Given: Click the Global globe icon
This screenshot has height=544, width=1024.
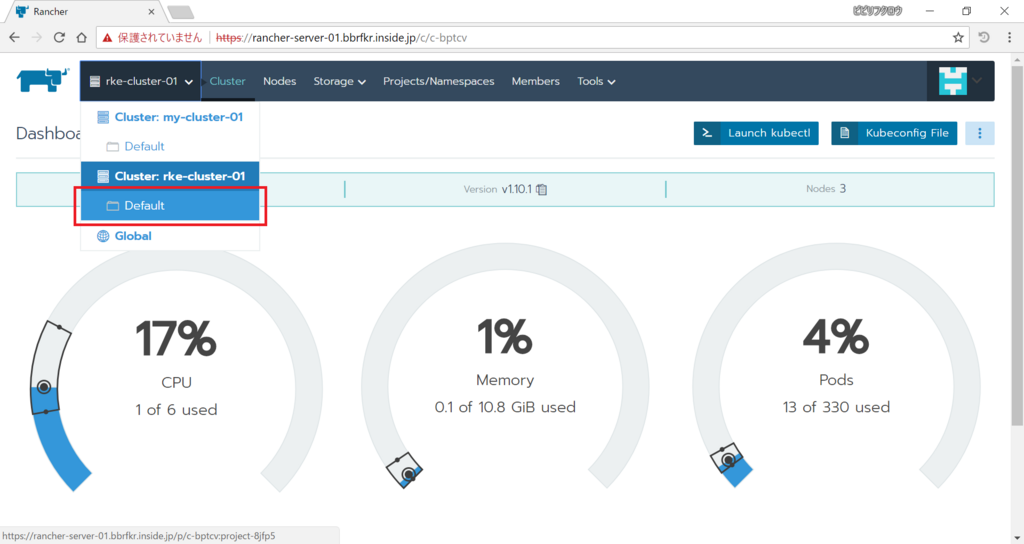Looking at the screenshot, I should point(103,236).
